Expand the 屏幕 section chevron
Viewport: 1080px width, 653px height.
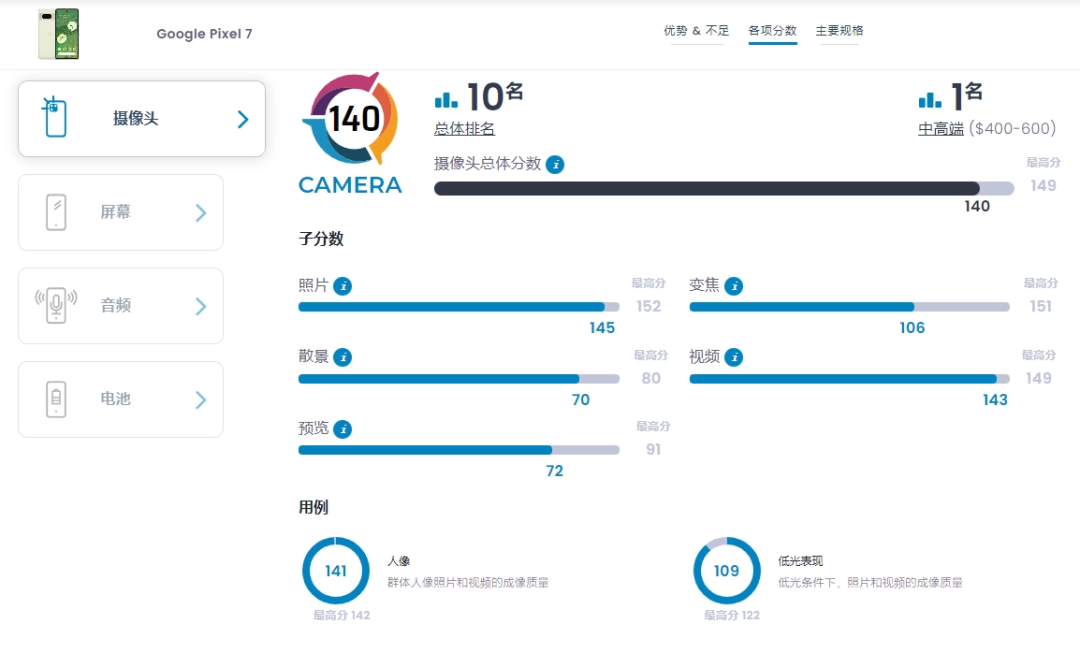coord(200,213)
